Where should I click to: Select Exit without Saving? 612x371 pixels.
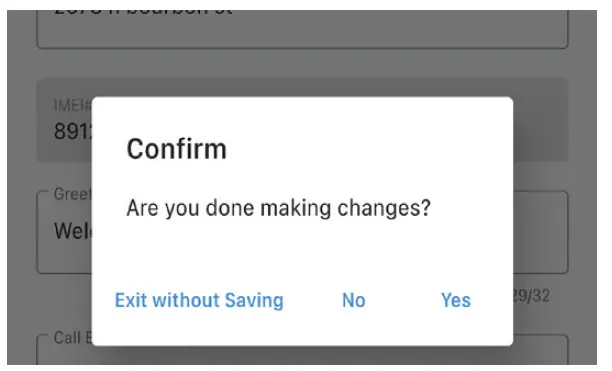click(199, 300)
